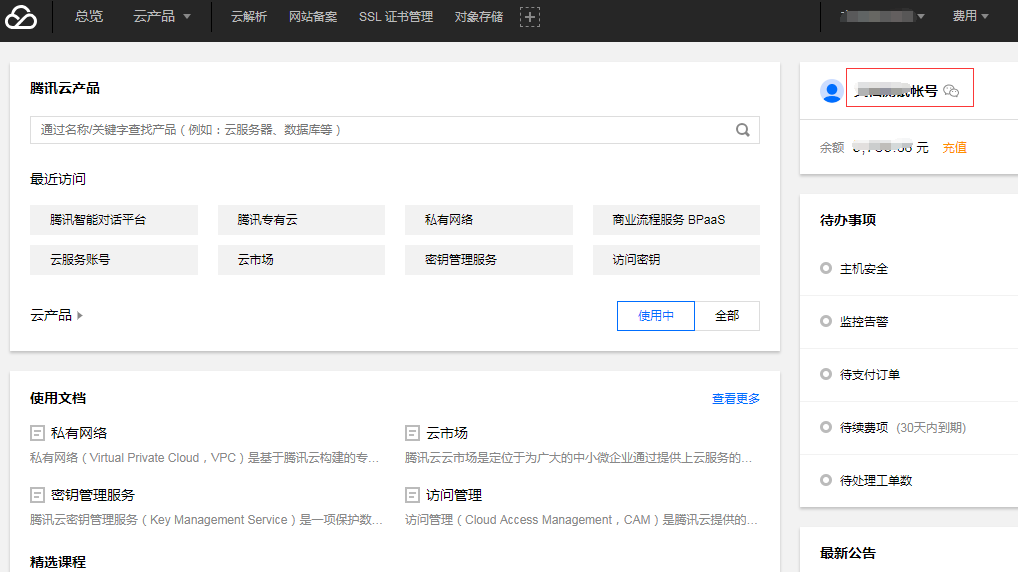Open 密钥管理服务 recent visit button
1018x572 pixels.
pos(489,260)
